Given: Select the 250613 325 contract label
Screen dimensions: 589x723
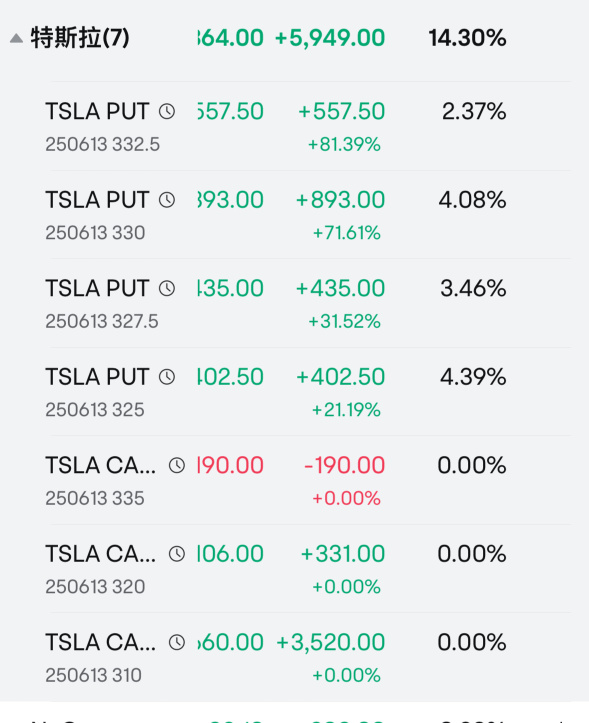Looking at the screenshot, I should coord(95,410).
